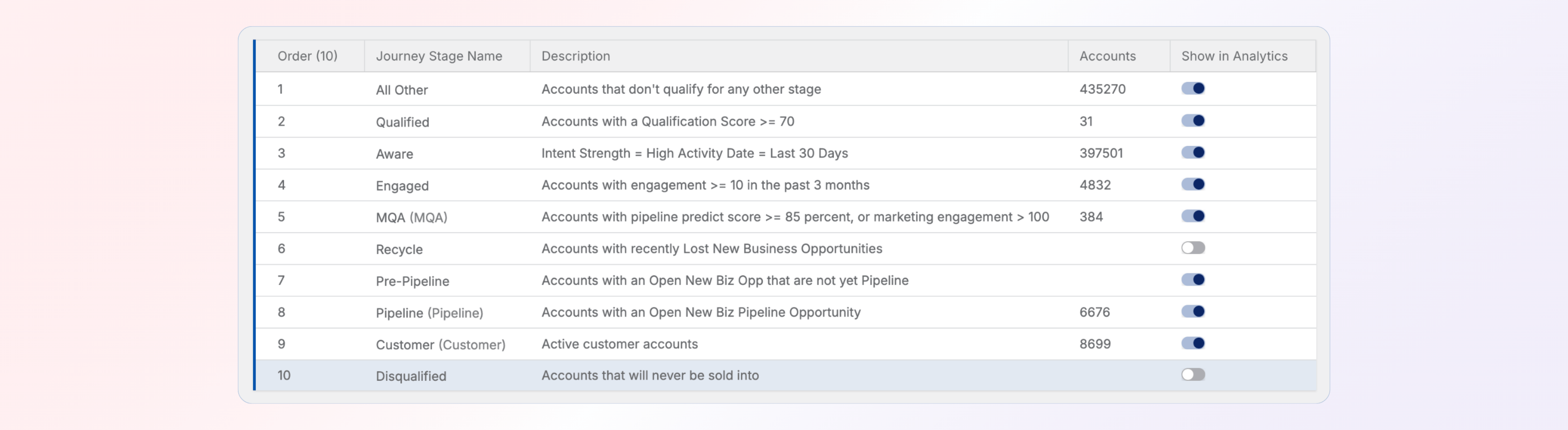Toggle Pre-Pipeline analytics switch
The height and width of the screenshot is (430, 1568).
point(1193,280)
